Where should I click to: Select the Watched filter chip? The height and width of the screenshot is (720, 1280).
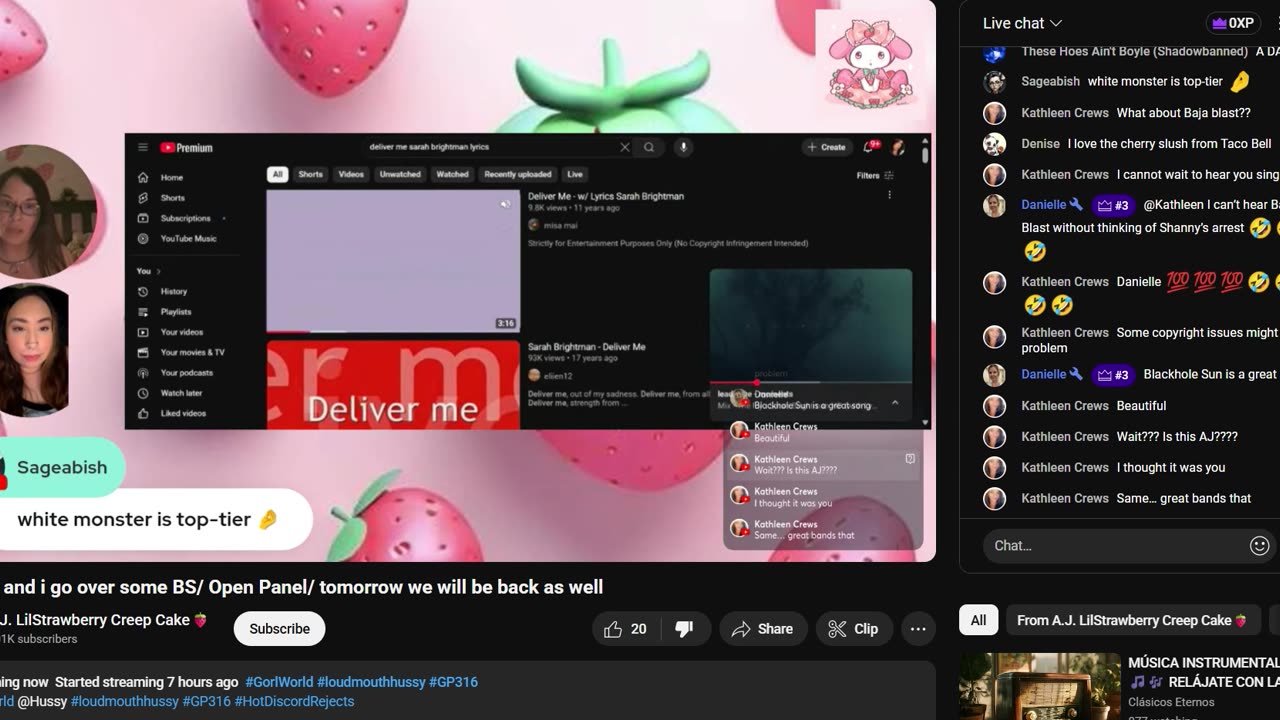[452, 174]
